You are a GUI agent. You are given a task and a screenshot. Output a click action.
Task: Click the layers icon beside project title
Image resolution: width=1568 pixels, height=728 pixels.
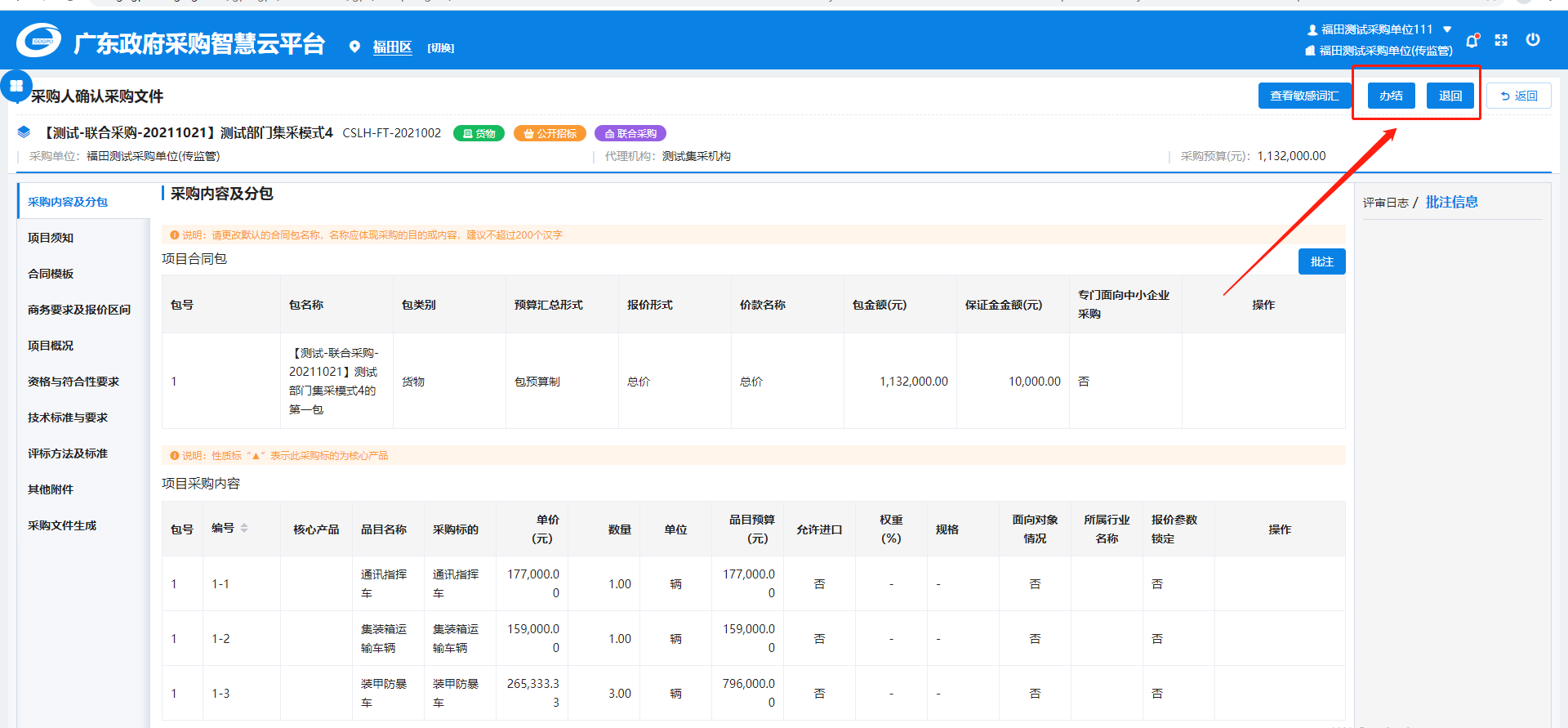click(24, 132)
